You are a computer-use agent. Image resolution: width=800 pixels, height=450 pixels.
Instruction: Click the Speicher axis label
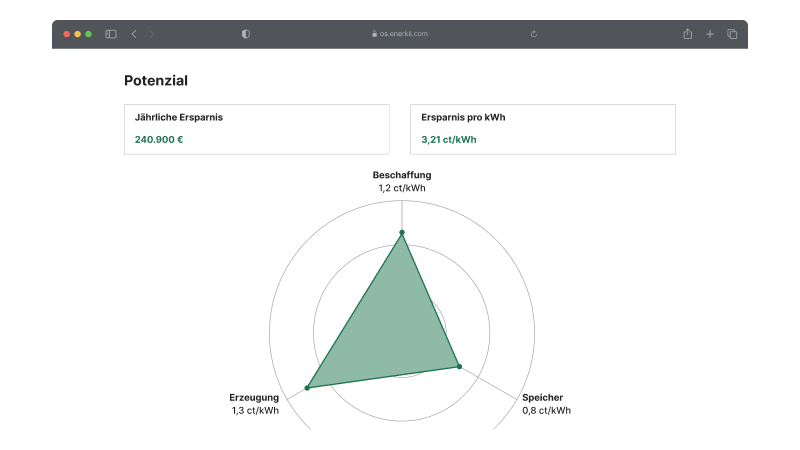(542, 397)
